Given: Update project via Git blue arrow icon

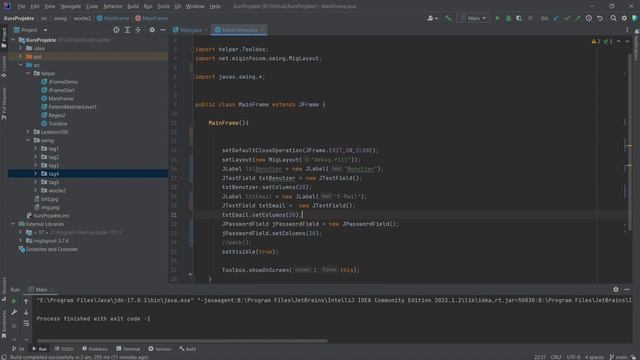Looking at the screenshot, I should pos(556,18).
